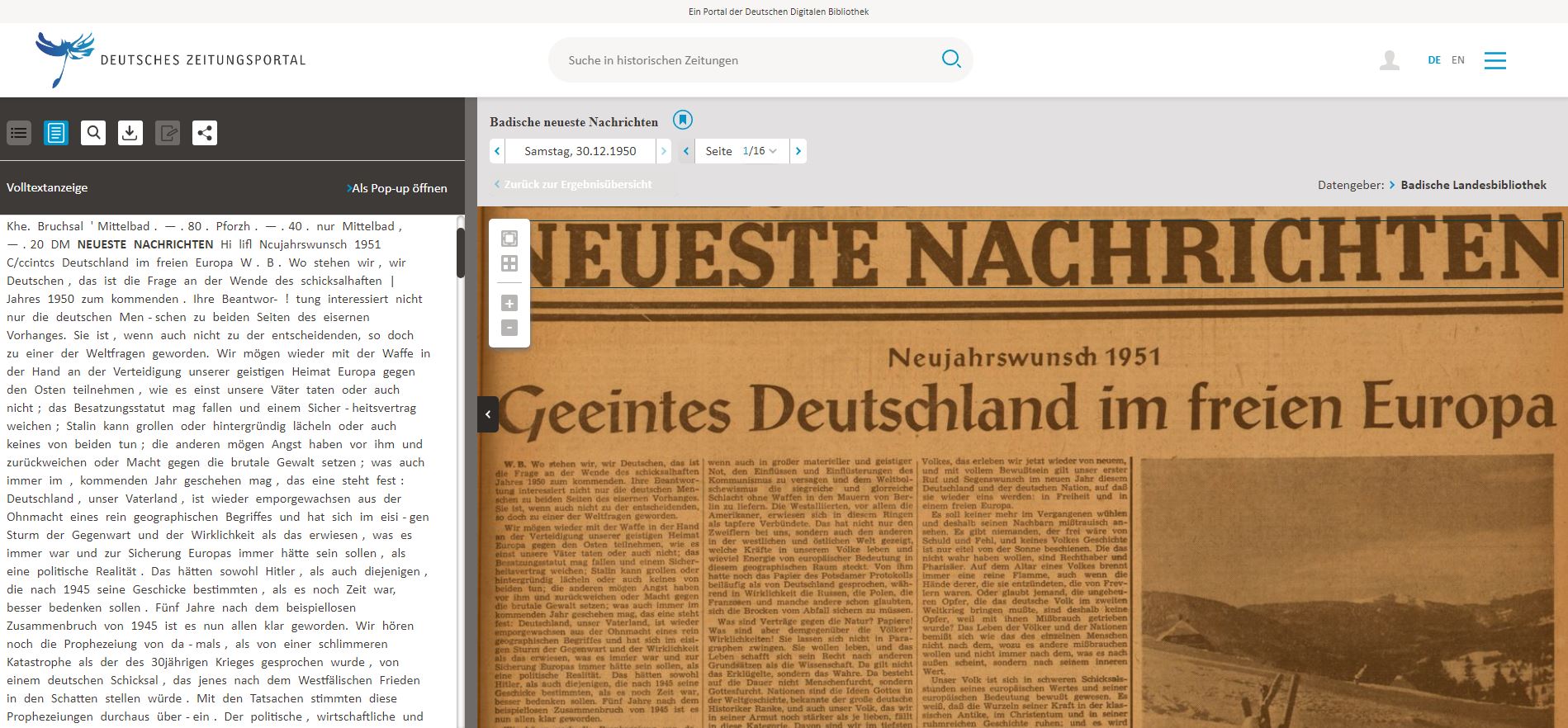The height and width of the screenshot is (728, 1568).
Task: Collapse the left sidebar panel arrow
Action: 487,414
